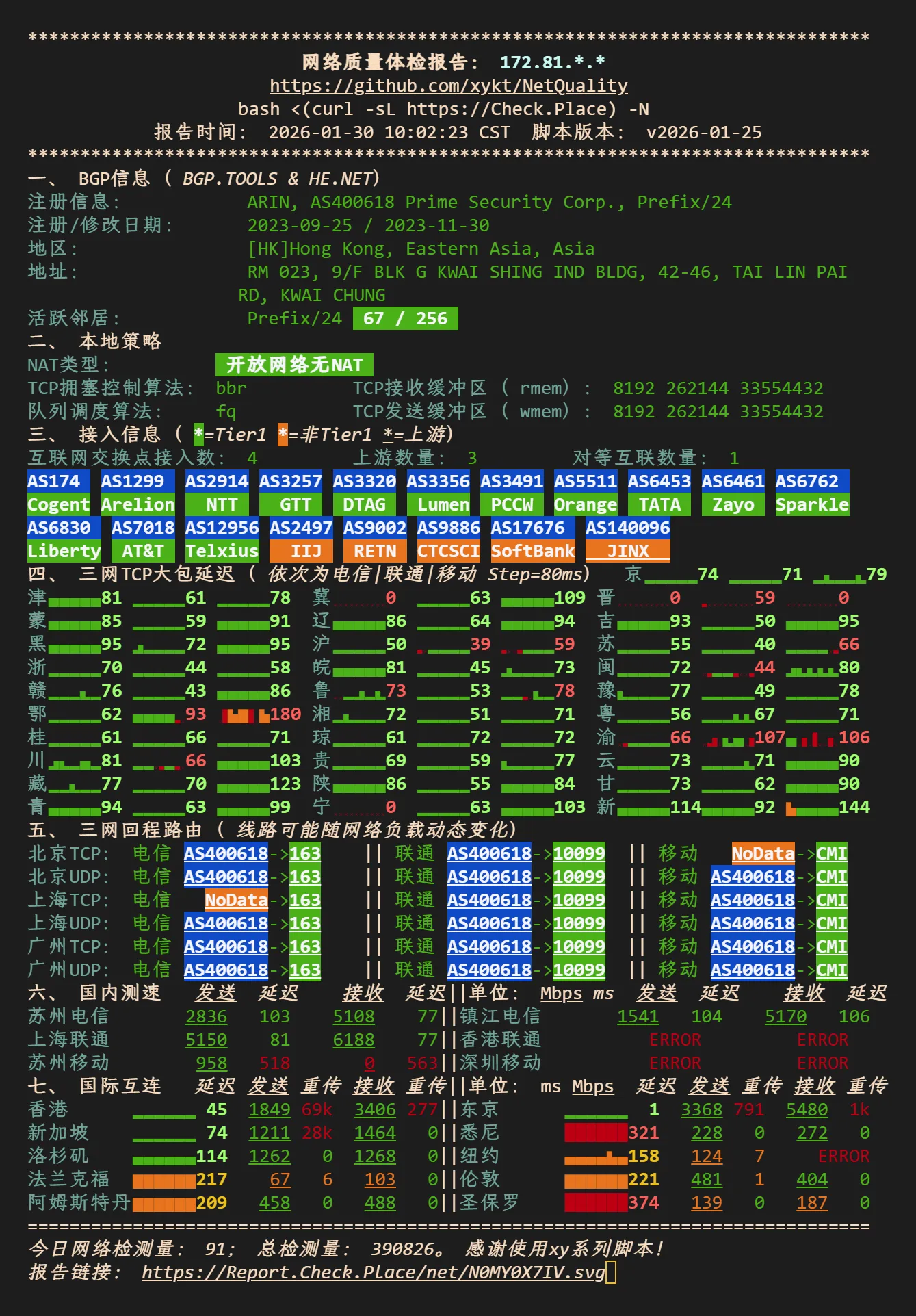
Task: Click the AS174 Cogent badge
Action: [58, 493]
